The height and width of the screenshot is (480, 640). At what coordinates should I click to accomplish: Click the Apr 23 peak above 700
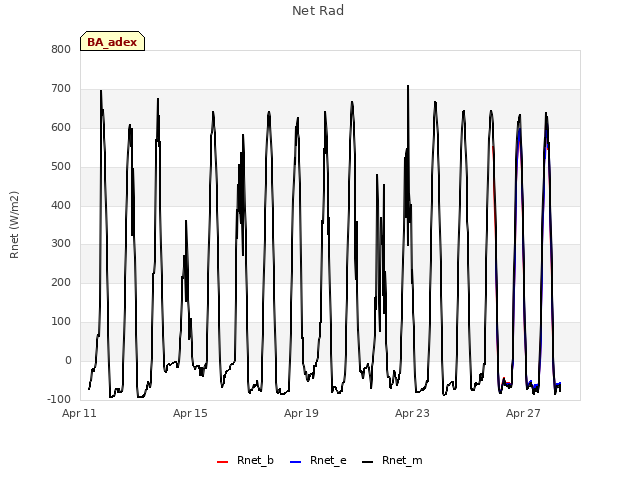tap(408, 87)
